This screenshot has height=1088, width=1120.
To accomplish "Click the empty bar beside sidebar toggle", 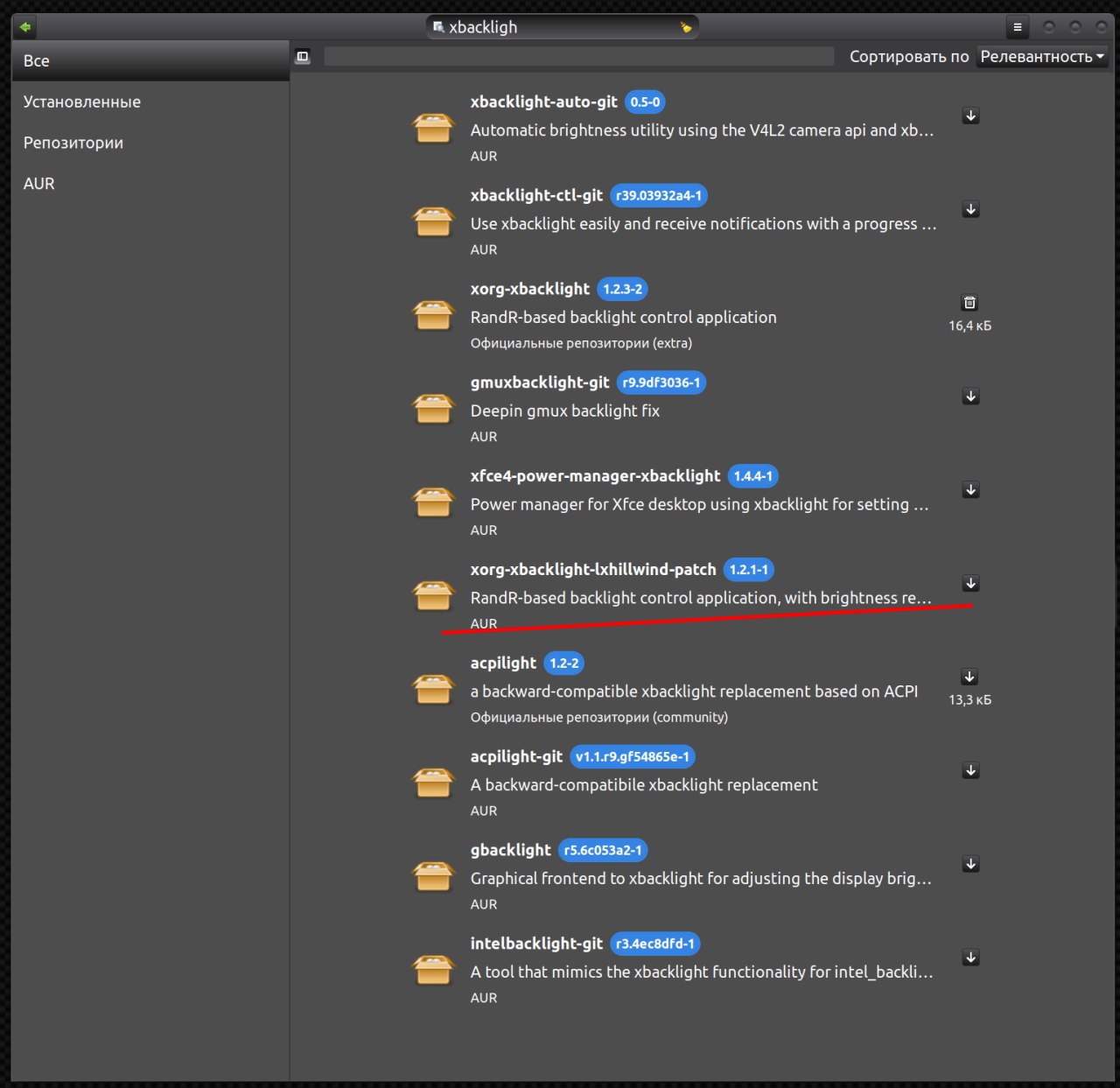I will pyautogui.click(x=578, y=57).
